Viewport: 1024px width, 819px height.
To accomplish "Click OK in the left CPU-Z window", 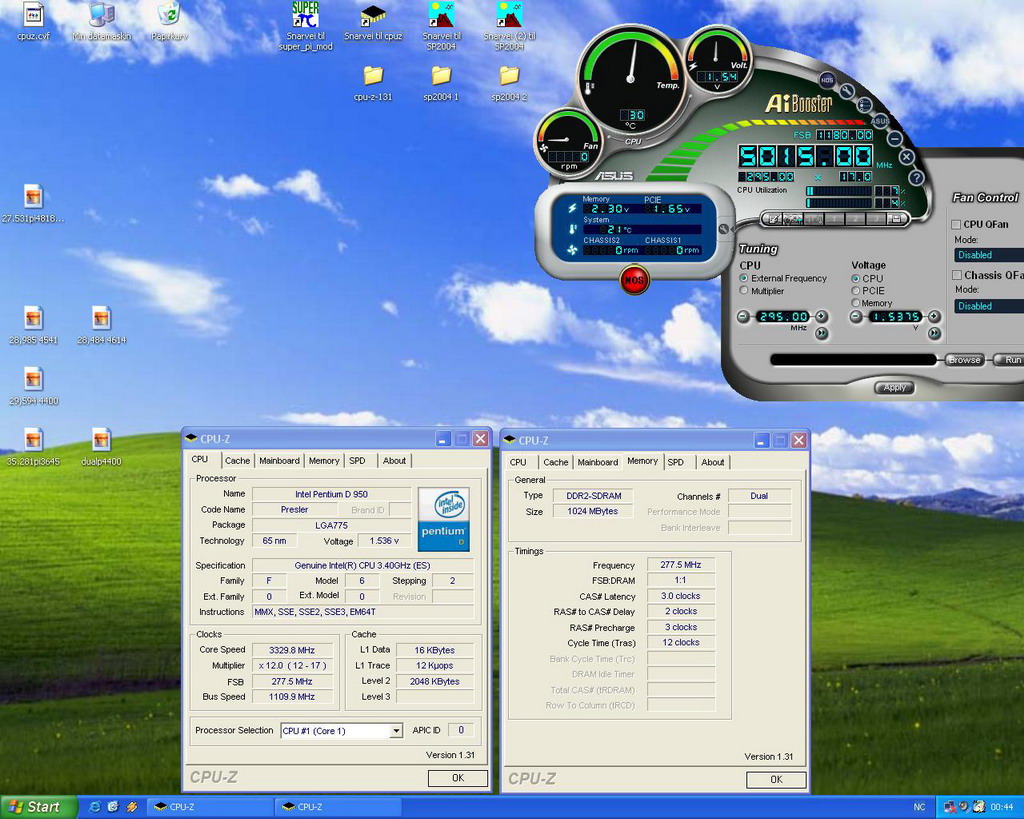I will pos(458,778).
